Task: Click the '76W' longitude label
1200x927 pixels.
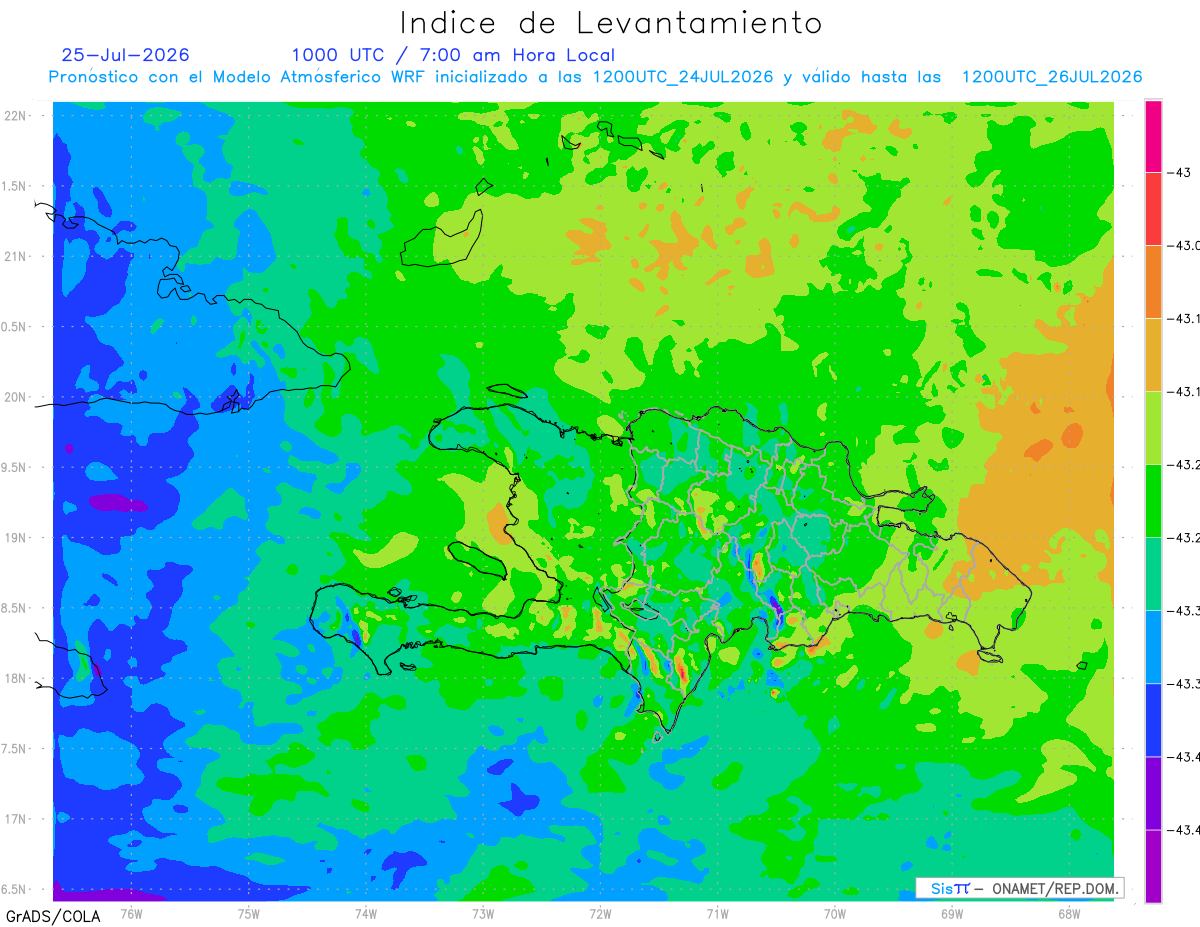Action: coord(131,913)
